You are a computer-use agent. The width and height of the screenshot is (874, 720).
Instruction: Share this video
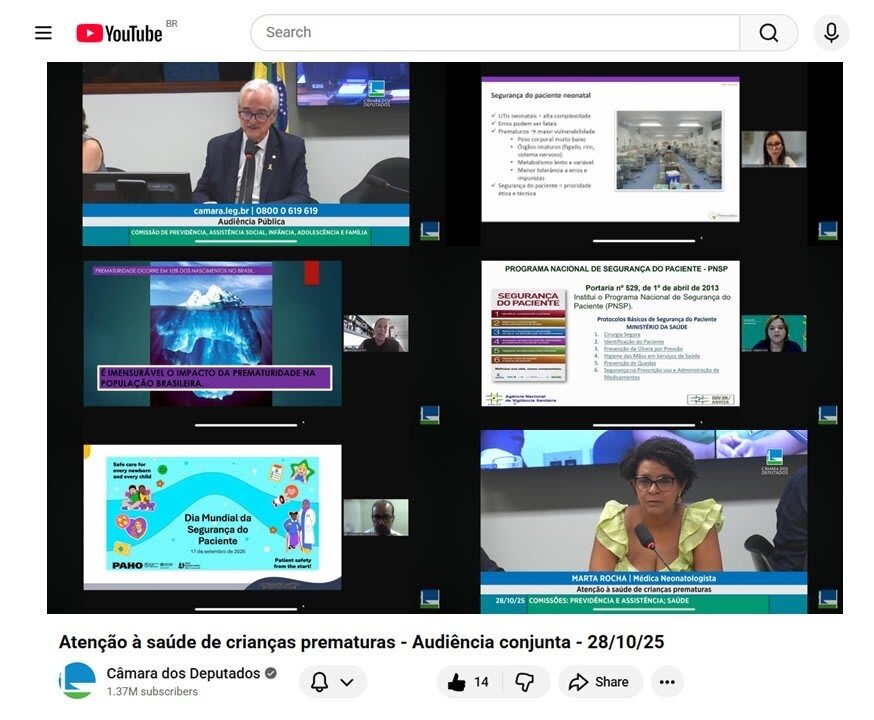click(600, 682)
